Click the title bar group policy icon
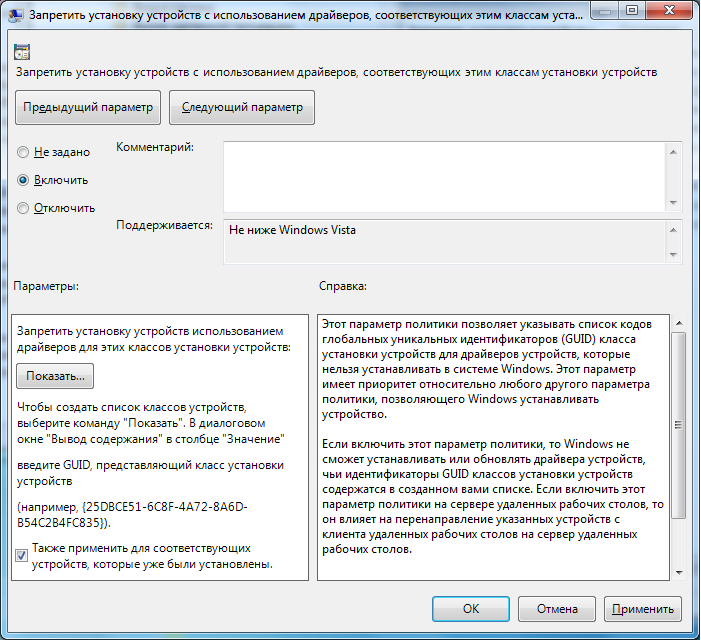 point(16,15)
